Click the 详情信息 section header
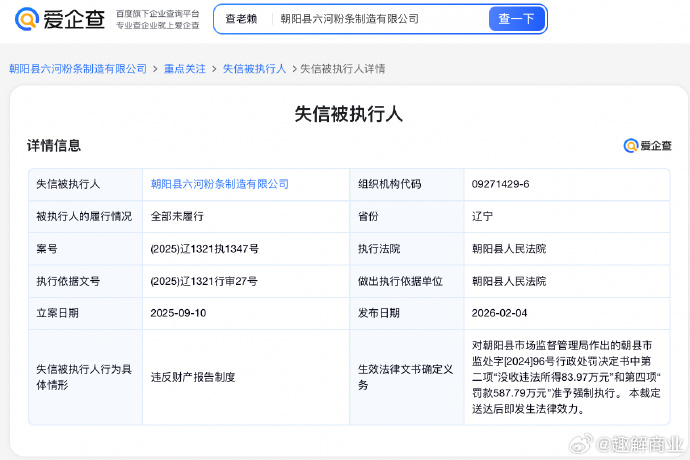The width and height of the screenshot is (690, 460). [54, 146]
